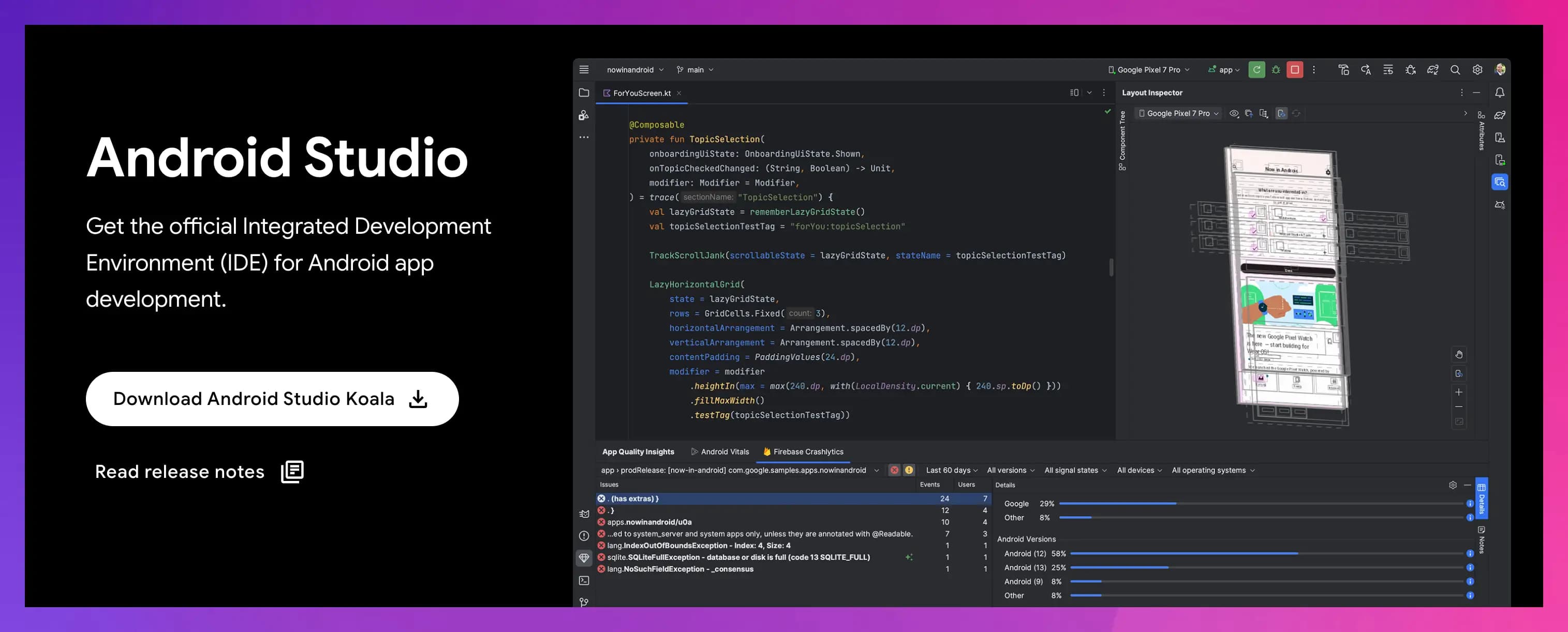Select the '(has extras) }' issue row
The height and width of the screenshot is (632, 1568).
point(793,498)
